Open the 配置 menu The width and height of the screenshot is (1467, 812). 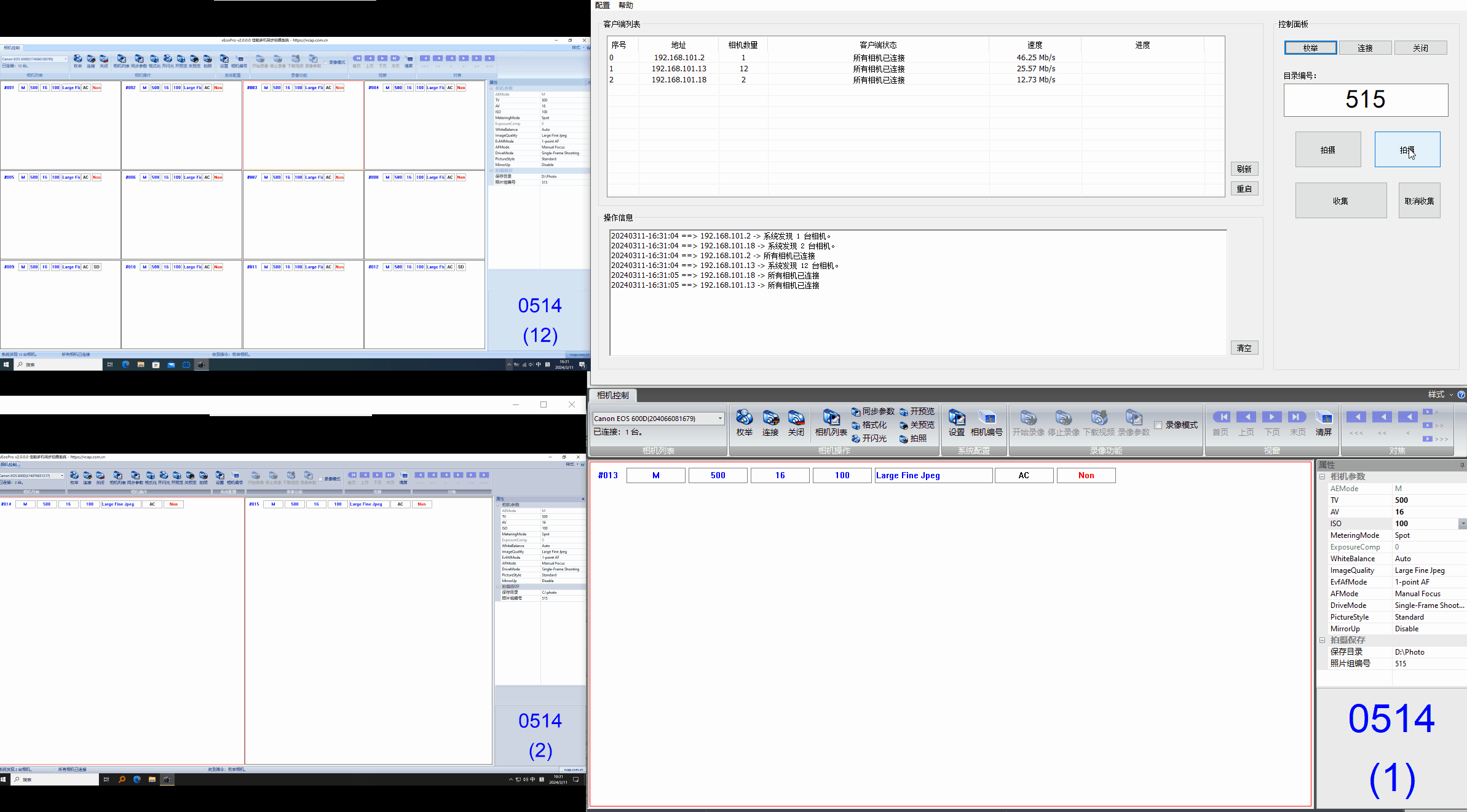603,6
